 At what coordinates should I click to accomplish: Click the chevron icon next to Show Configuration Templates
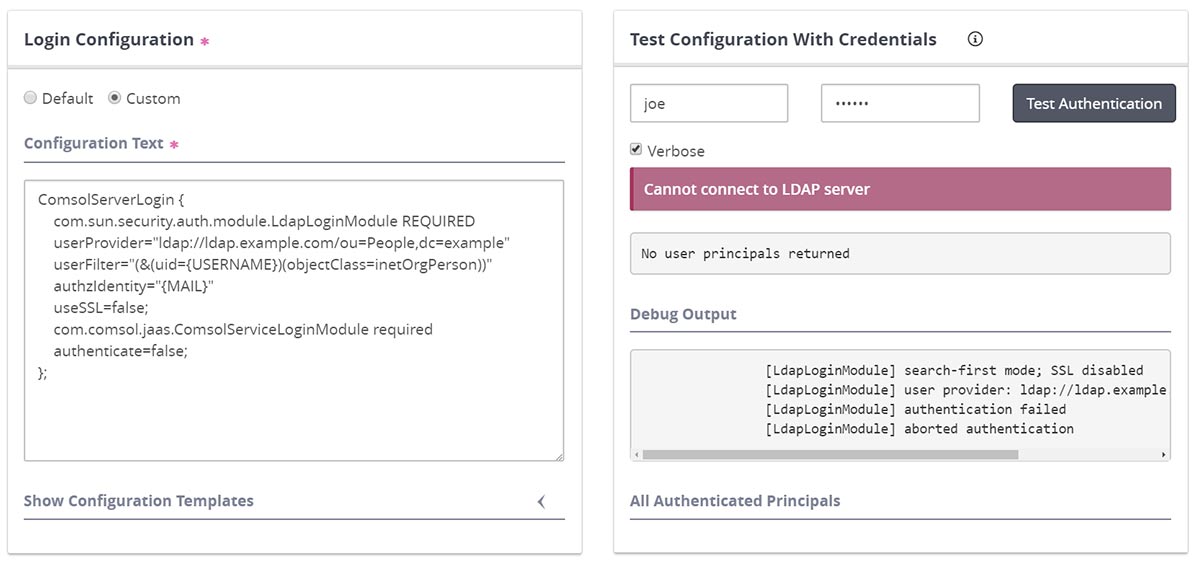pos(541,501)
